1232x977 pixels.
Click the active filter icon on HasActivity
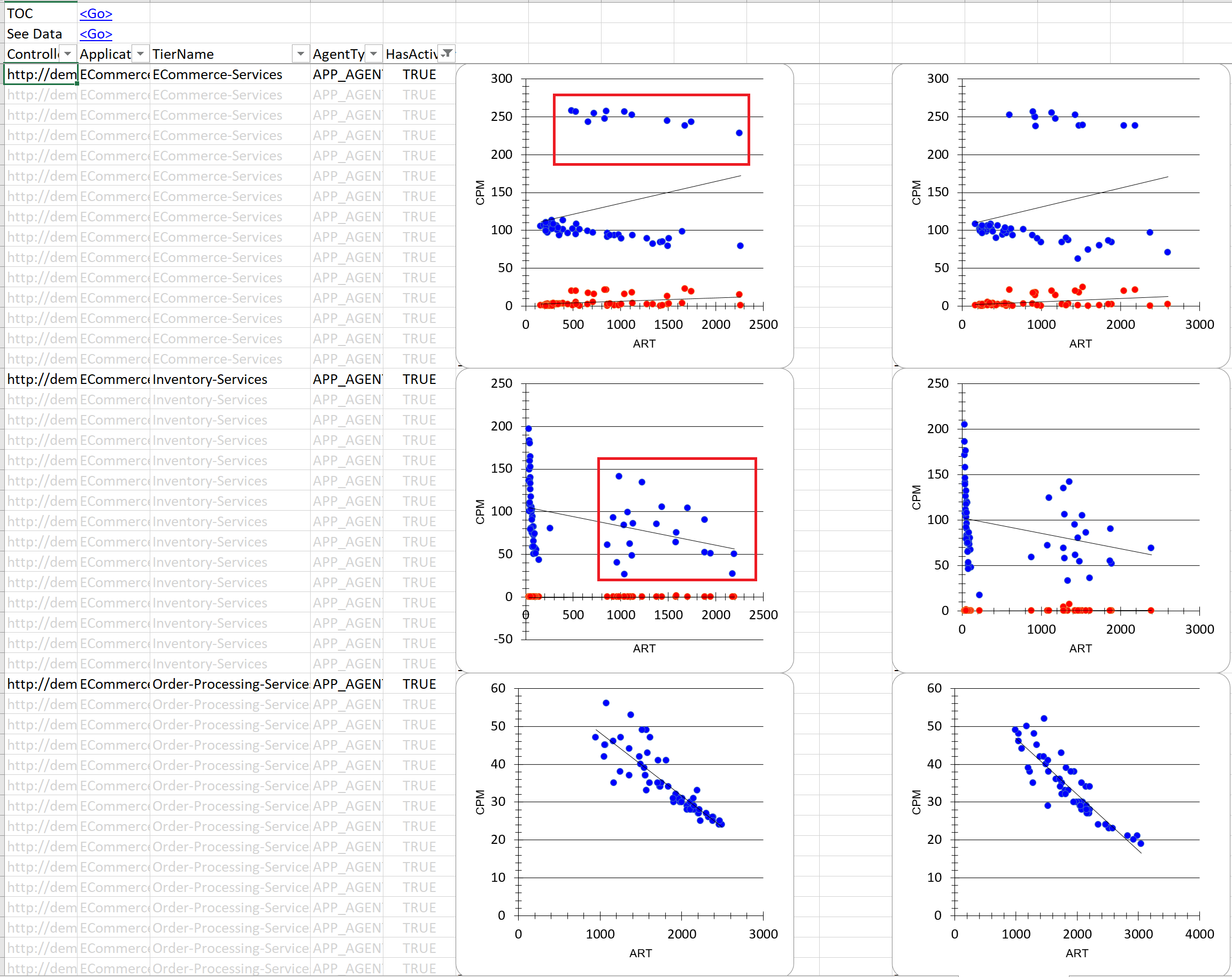click(x=447, y=55)
